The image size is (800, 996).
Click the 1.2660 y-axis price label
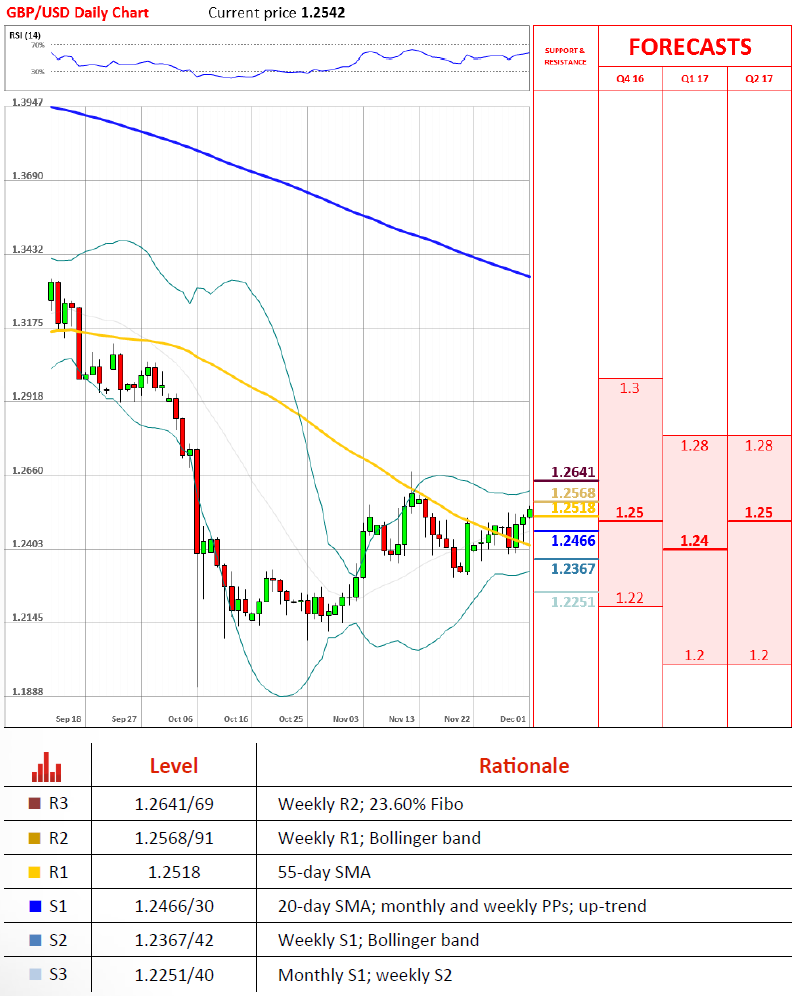pos(28,471)
